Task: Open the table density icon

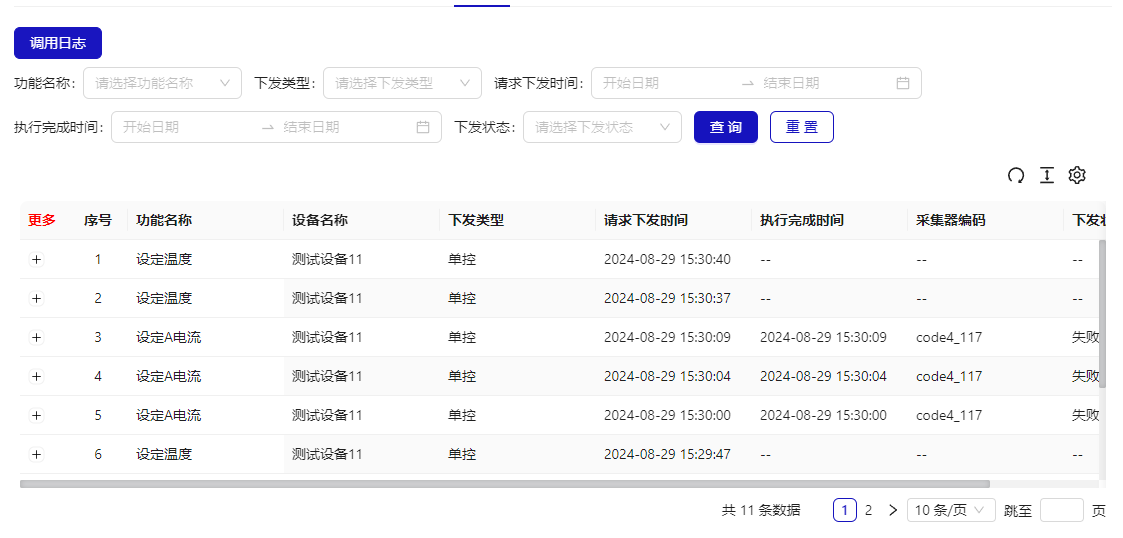Action: (x=1046, y=176)
